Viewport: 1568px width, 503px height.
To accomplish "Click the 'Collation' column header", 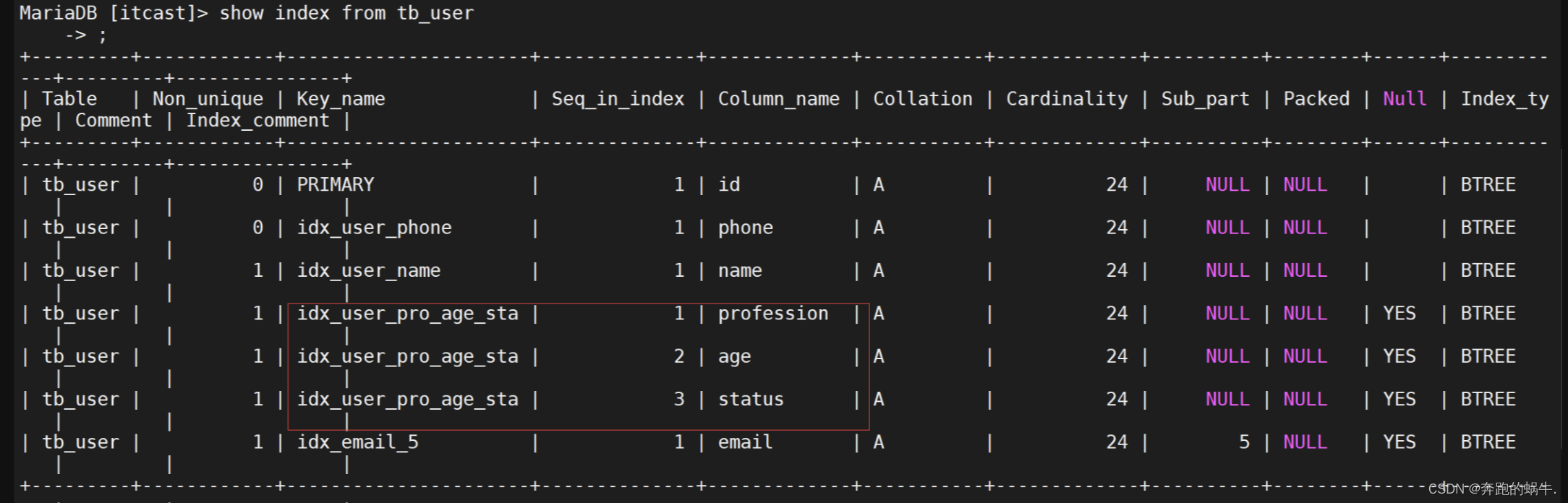I will point(922,99).
